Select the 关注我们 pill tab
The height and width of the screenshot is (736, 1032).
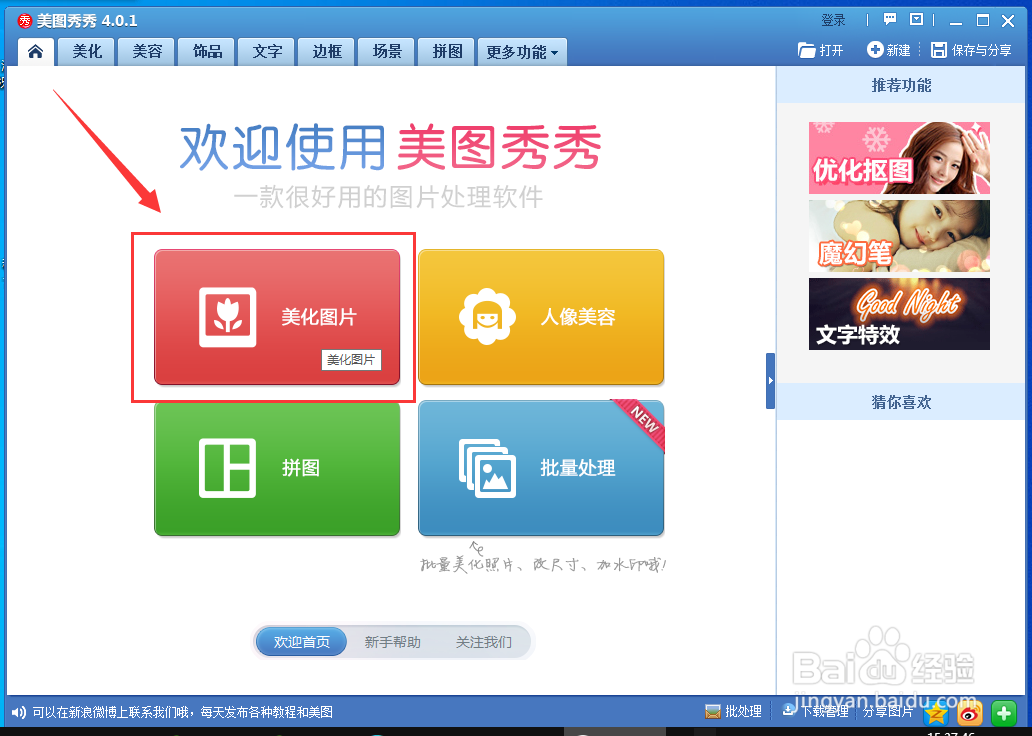coord(484,642)
